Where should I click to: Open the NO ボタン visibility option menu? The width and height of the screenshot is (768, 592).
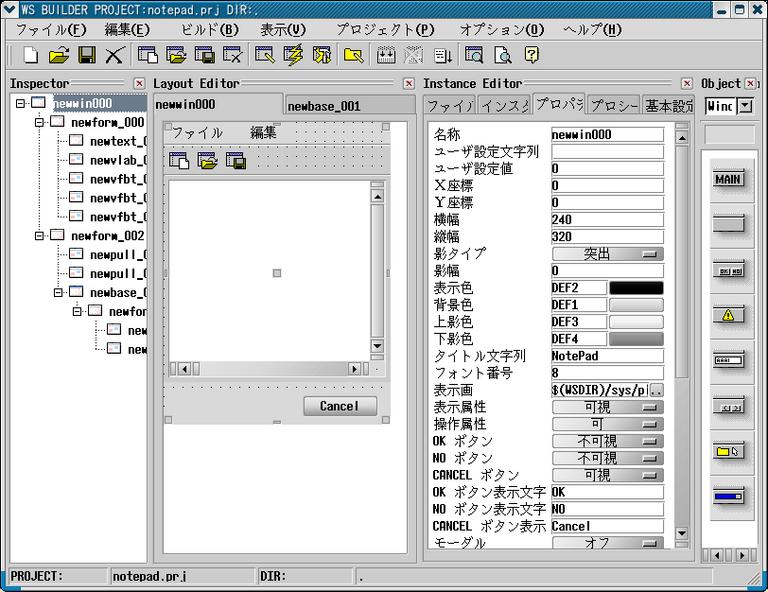[x=608, y=458]
